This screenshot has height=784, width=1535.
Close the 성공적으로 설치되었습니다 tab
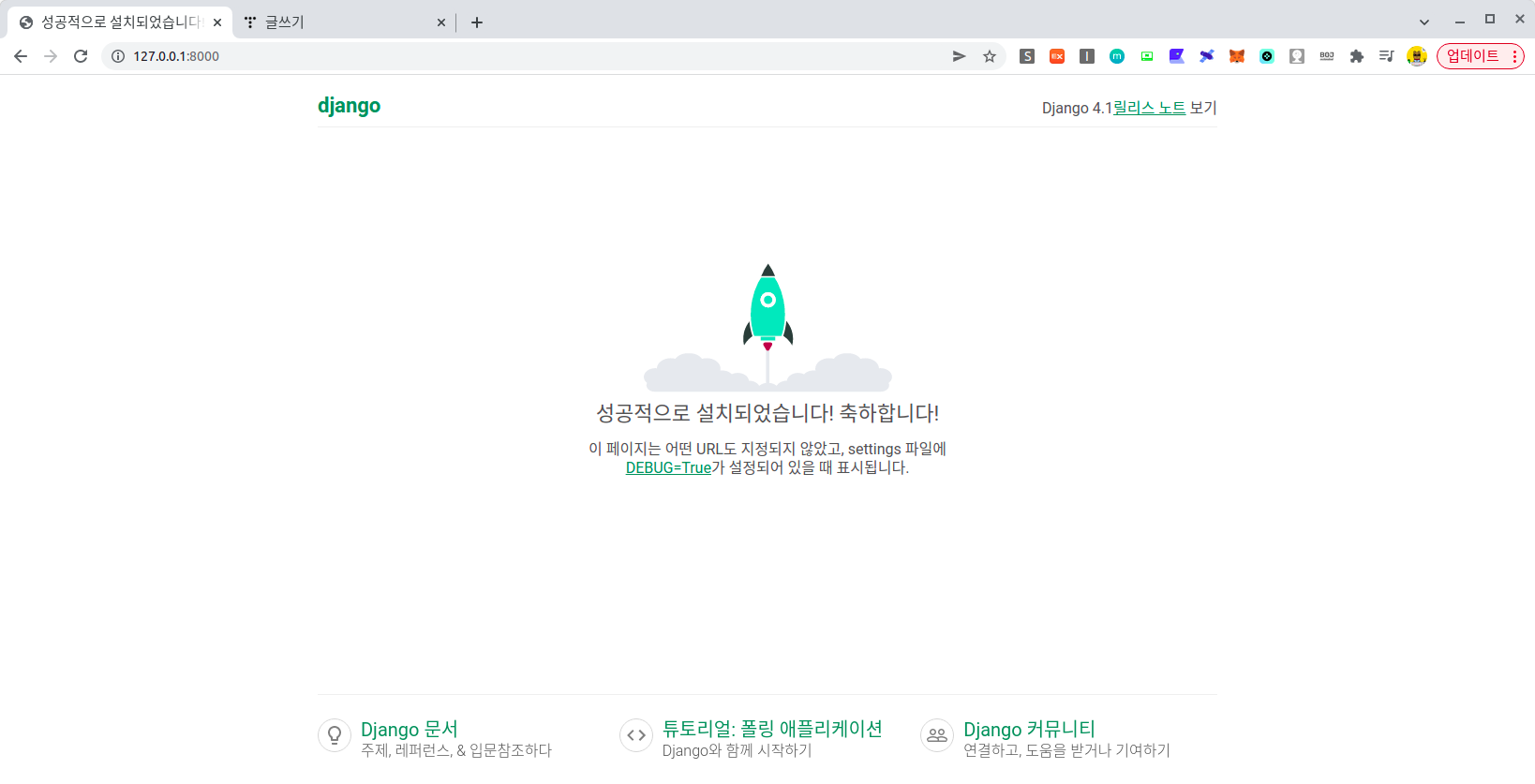point(217,22)
